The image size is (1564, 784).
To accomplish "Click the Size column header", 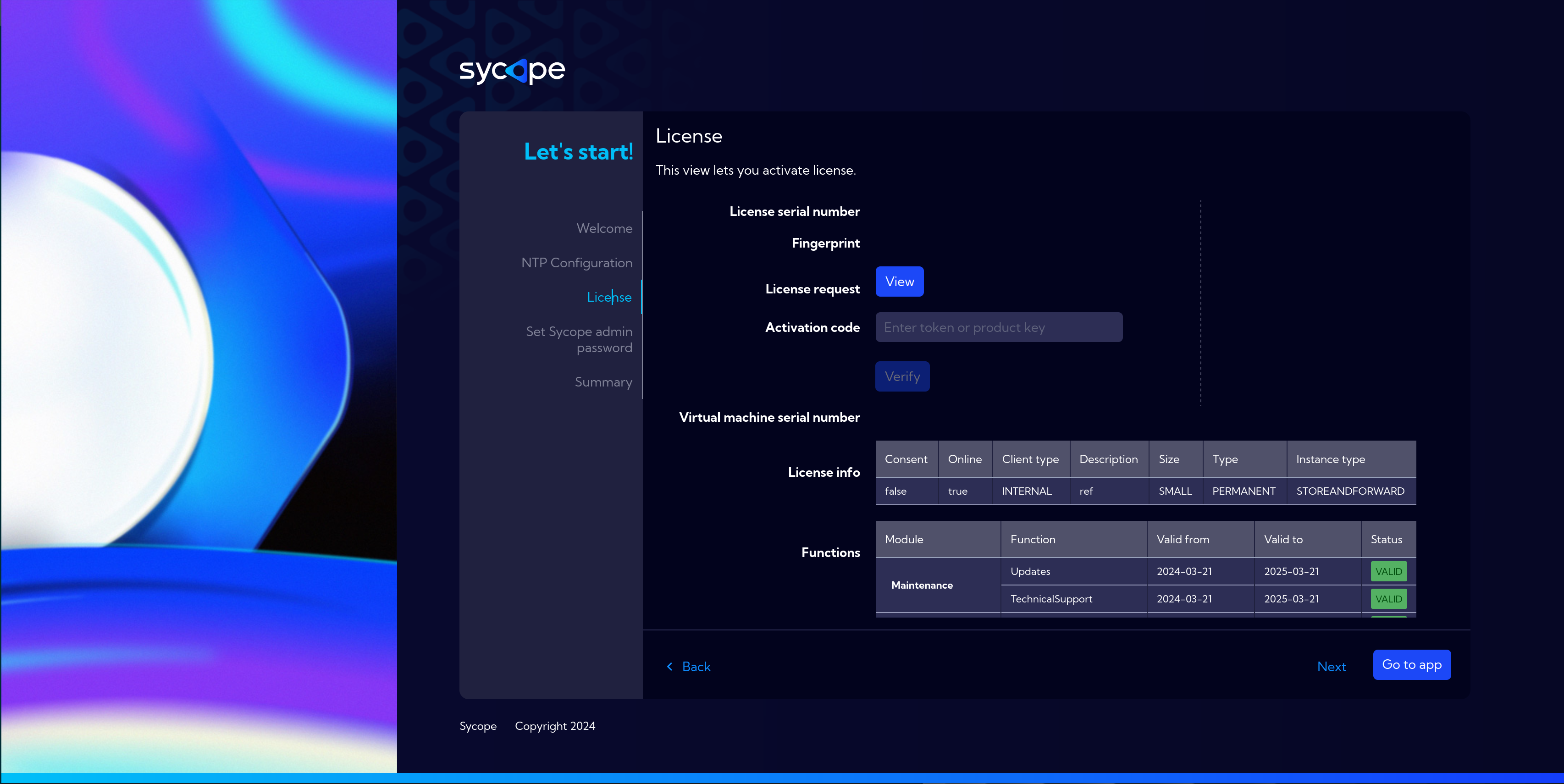I will tap(1176, 459).
